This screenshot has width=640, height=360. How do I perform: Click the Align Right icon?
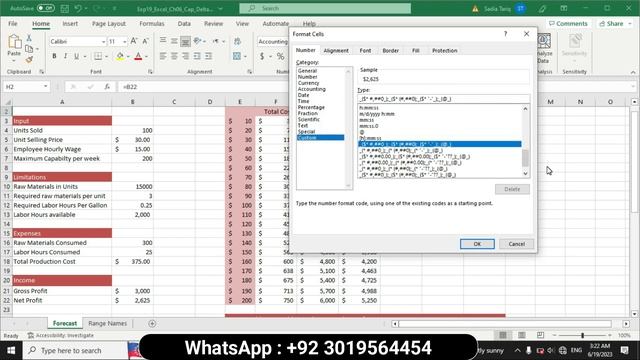185,56
